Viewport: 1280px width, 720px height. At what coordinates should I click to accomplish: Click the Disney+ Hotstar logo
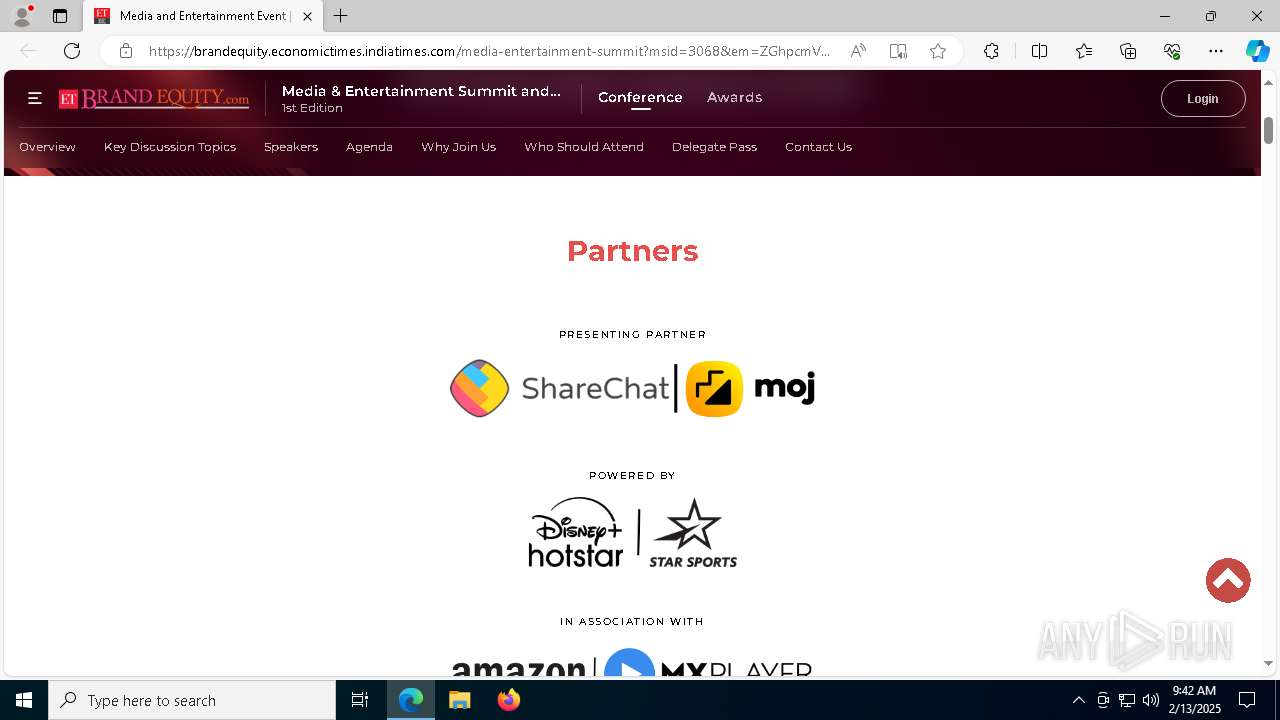576,533
